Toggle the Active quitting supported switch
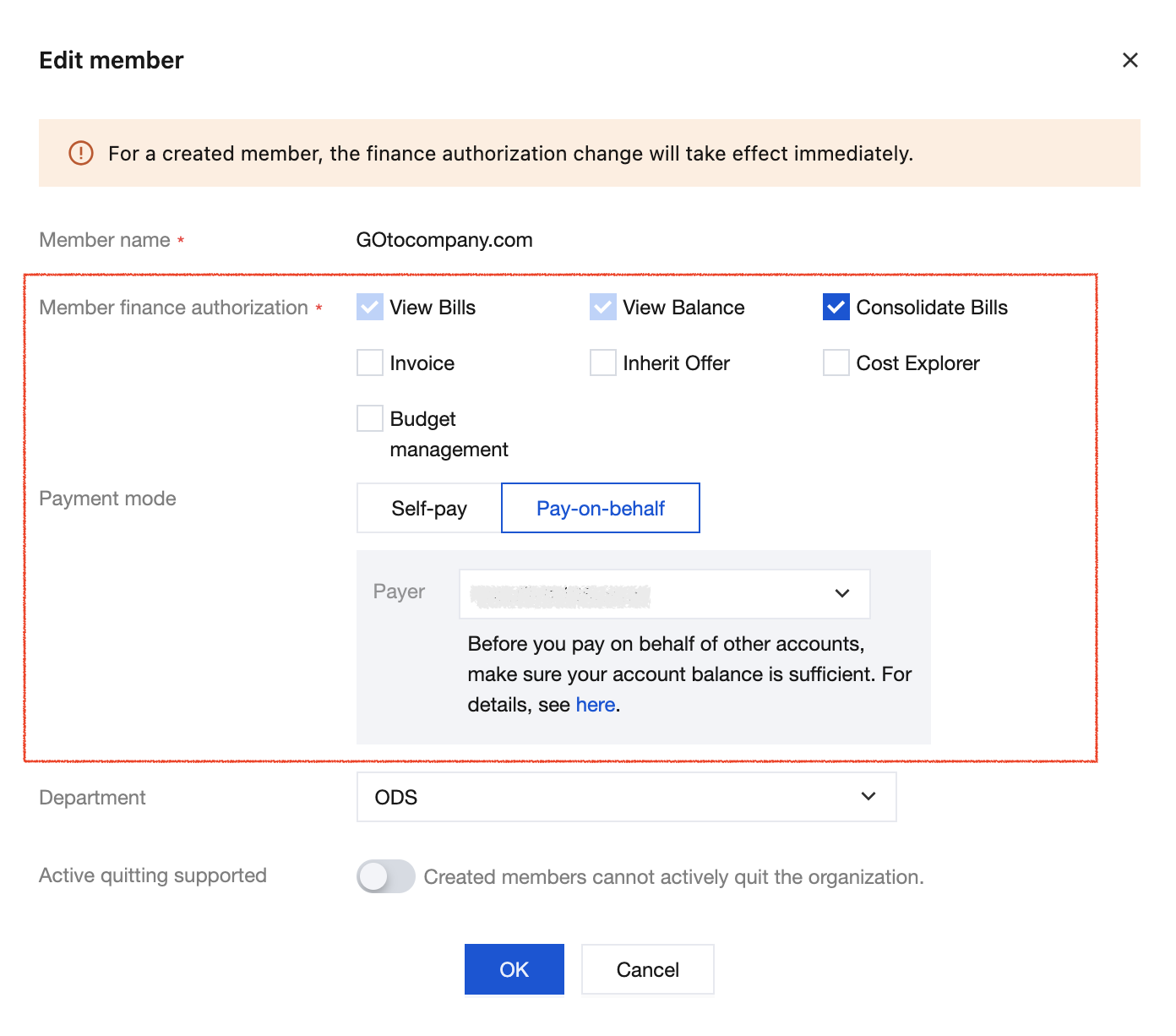This screenshot has height=1036, width=1176. tap(386, 876)
